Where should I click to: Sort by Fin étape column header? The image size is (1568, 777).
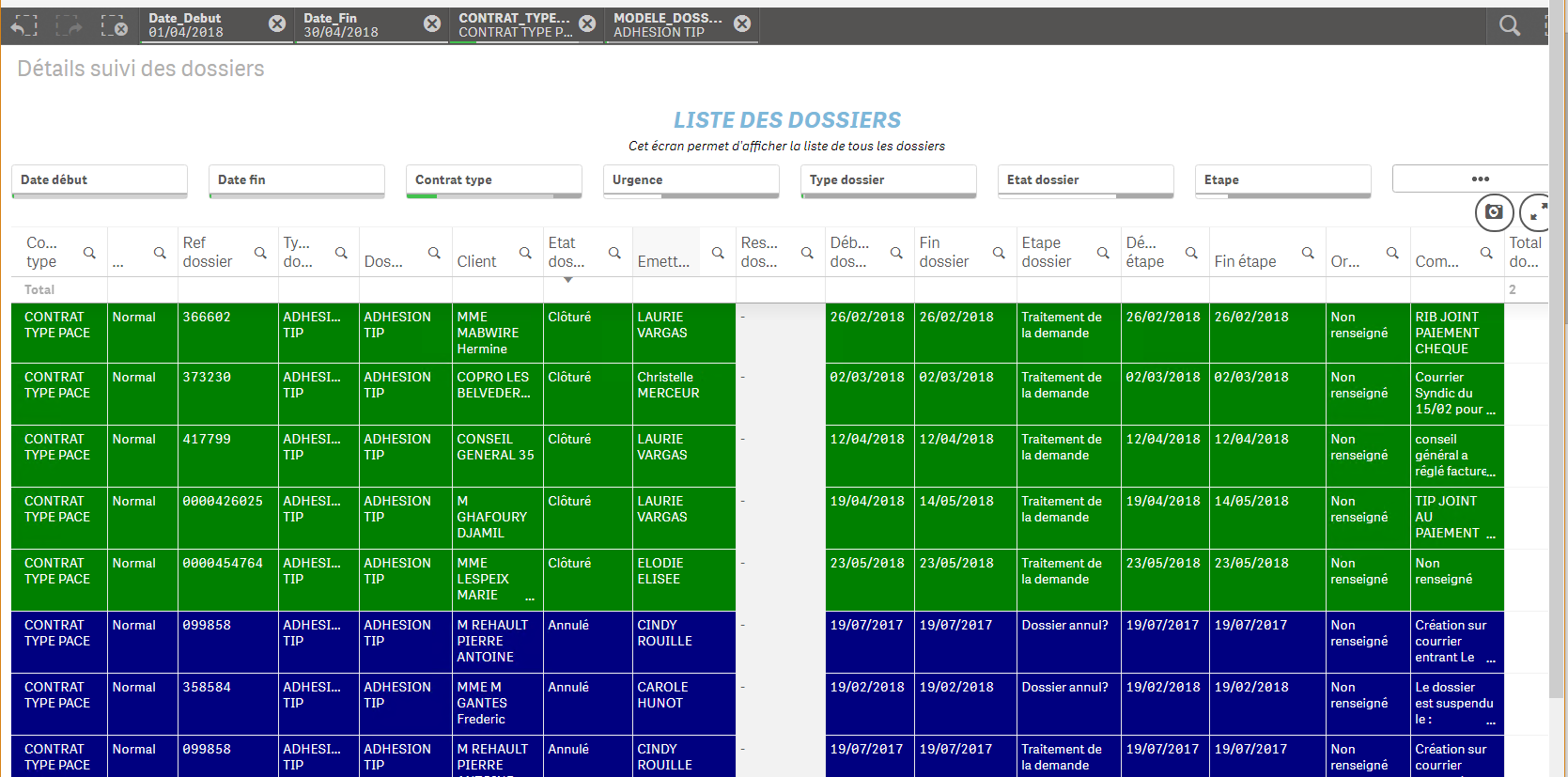[x=1245, y=261]
